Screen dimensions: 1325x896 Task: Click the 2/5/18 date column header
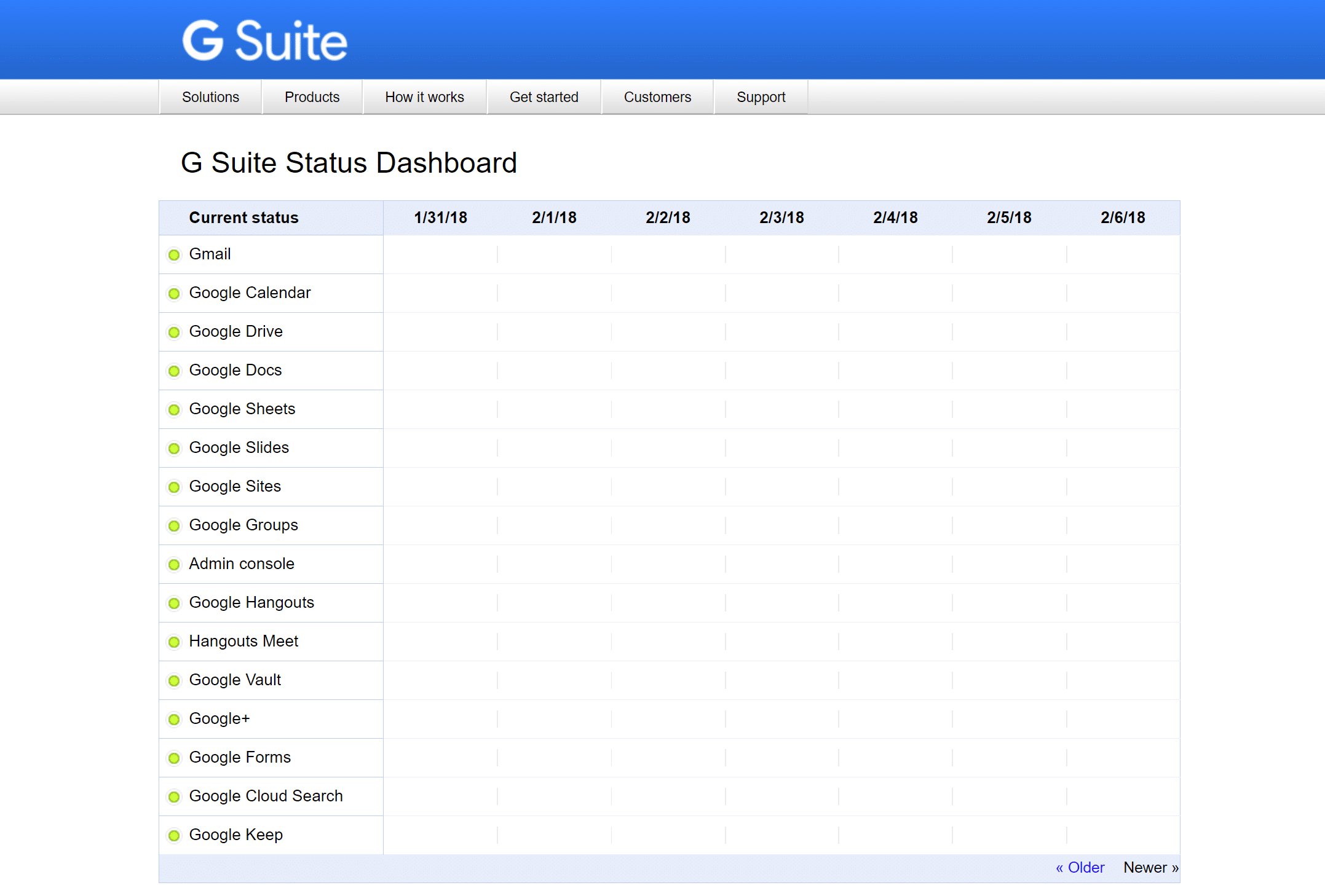pos(1009,218)
